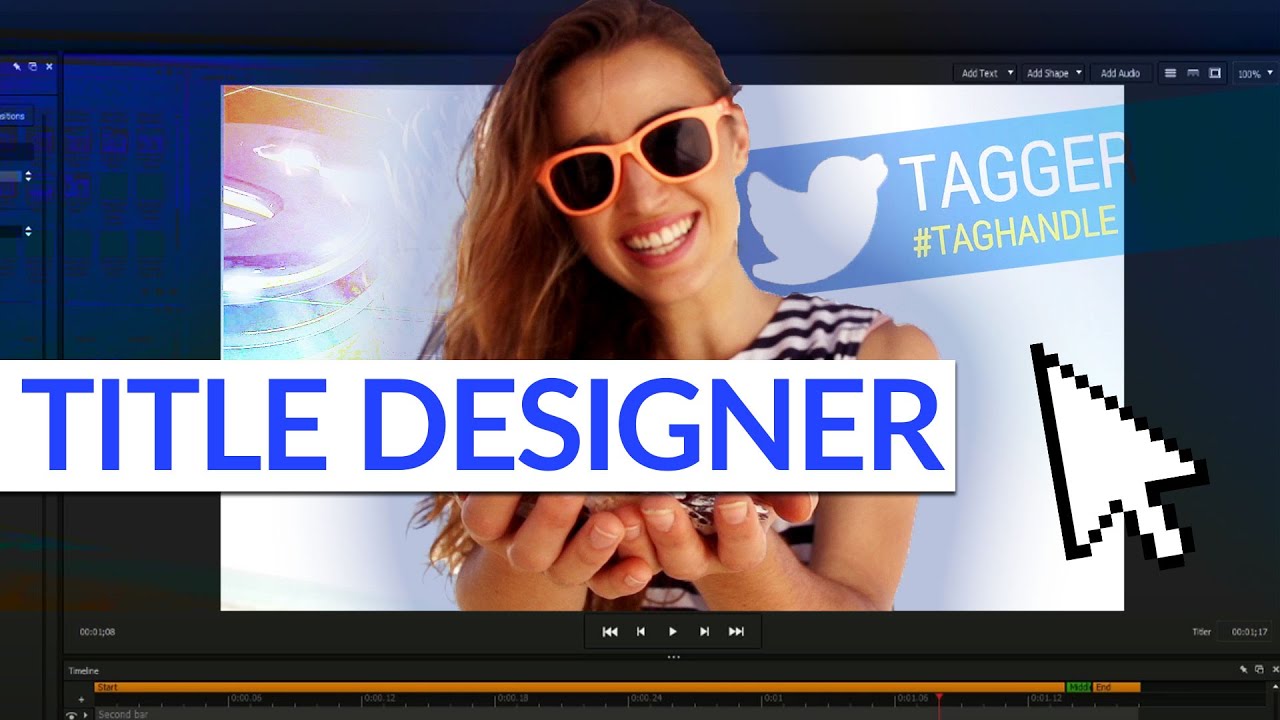Jump to the end of the title
The height and width of the screenshot is (720, 1280).
(736, 631)
